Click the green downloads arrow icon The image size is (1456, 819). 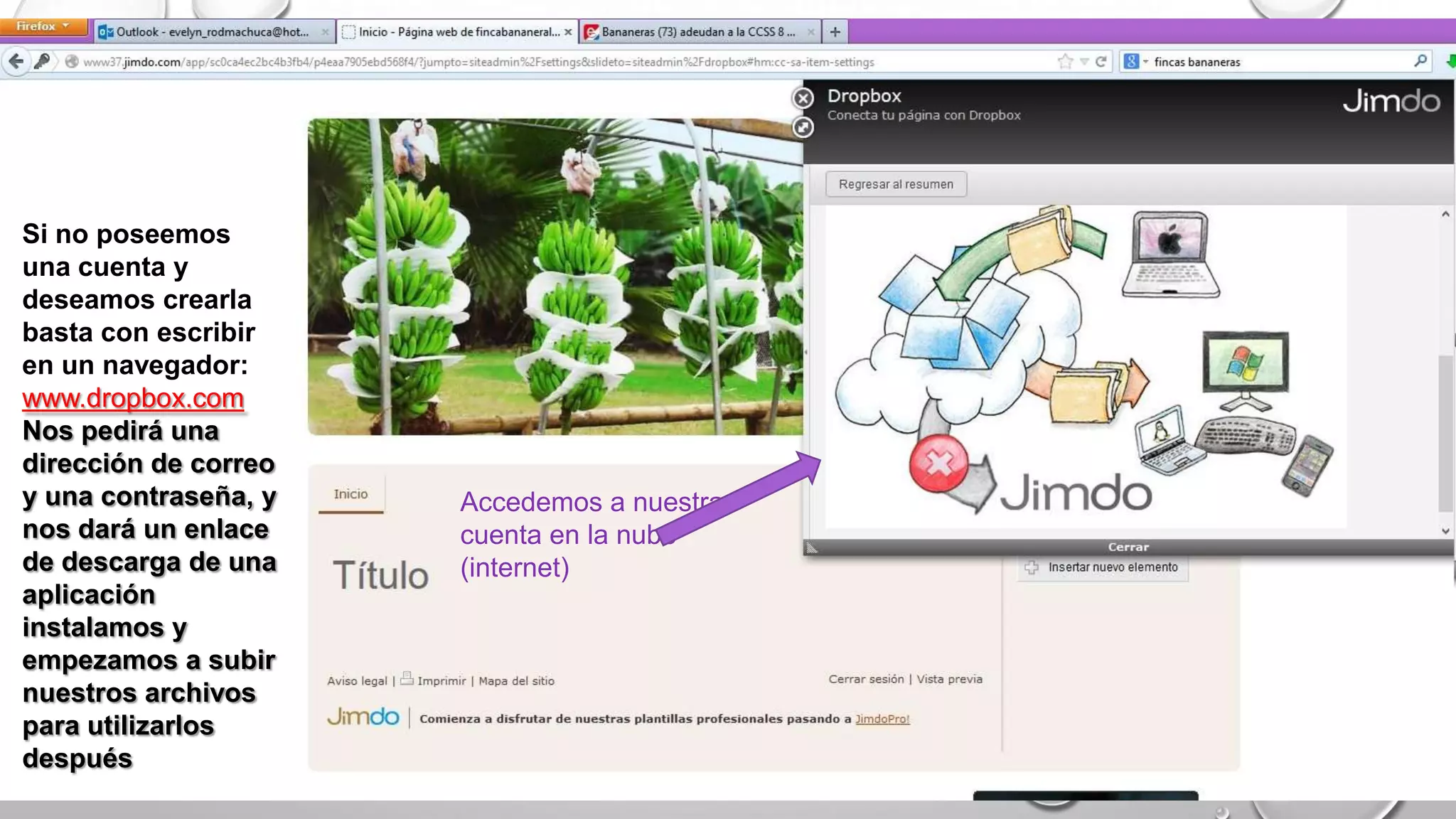coord(1450,62)
